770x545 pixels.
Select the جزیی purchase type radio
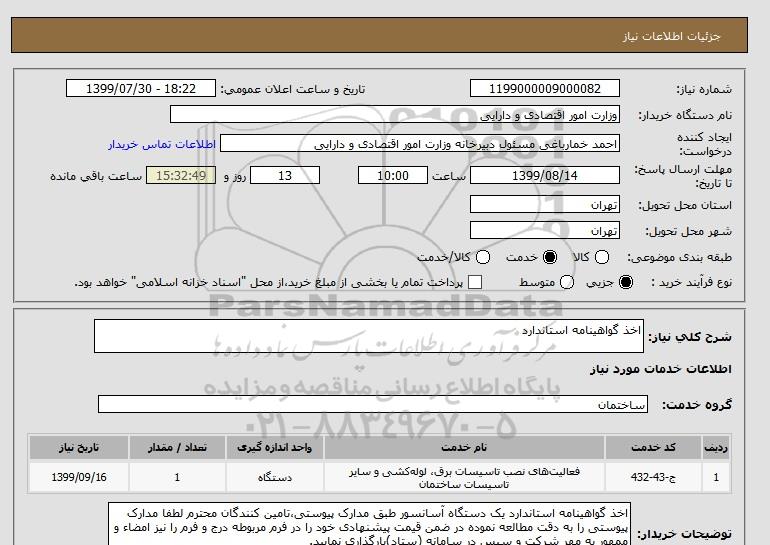(626, 282)
